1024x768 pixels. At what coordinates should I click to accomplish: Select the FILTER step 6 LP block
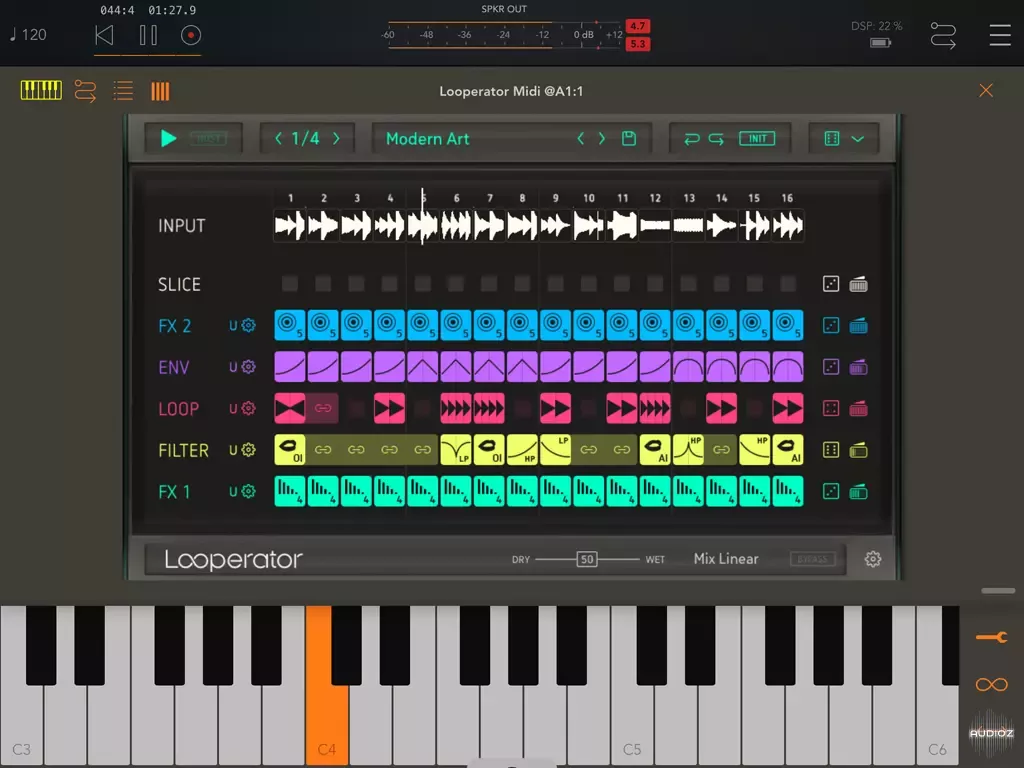(456, 450)
